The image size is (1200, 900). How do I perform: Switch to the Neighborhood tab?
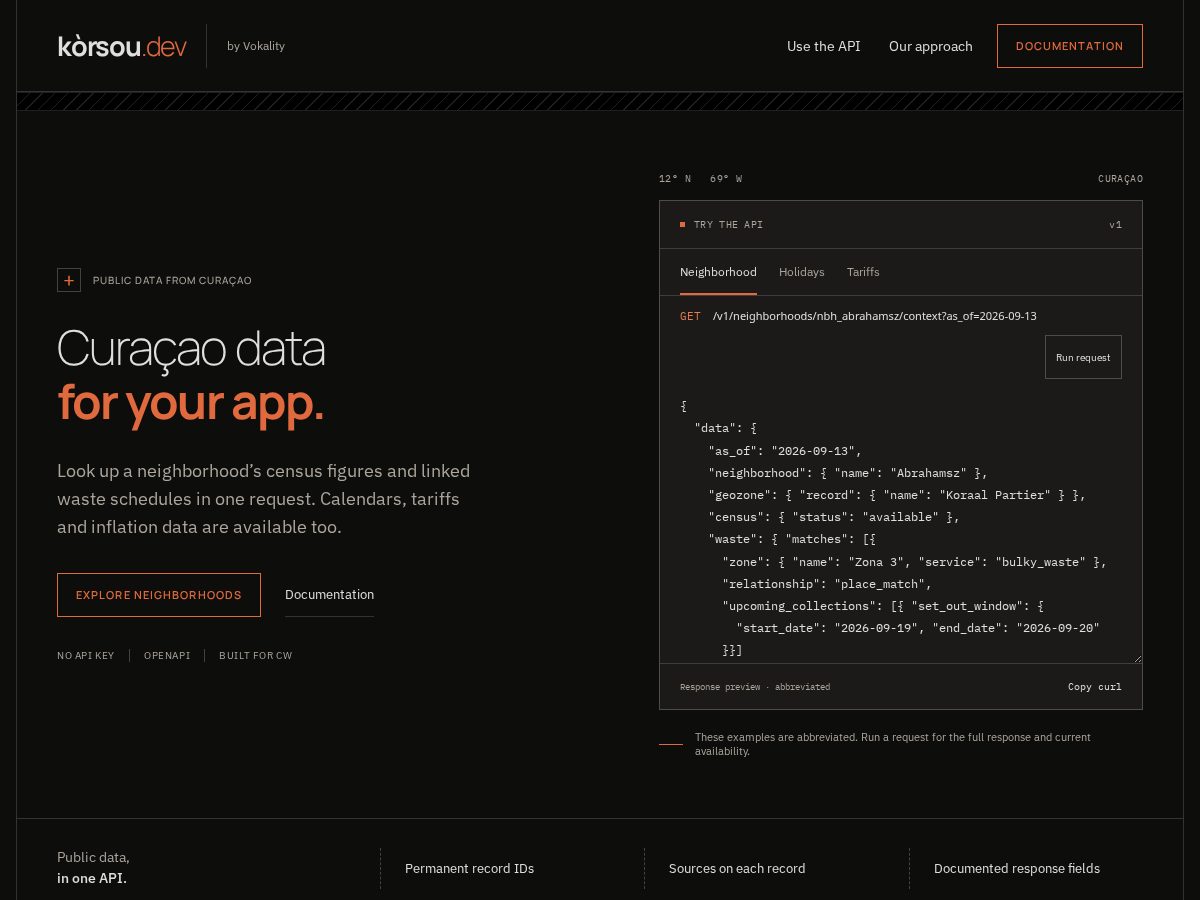click(718, 272)
